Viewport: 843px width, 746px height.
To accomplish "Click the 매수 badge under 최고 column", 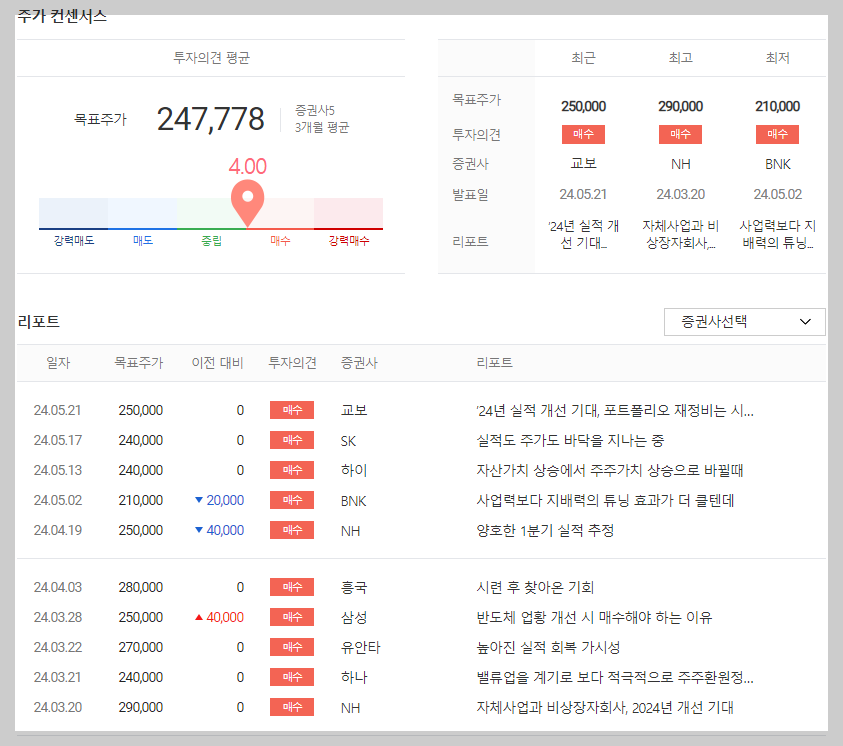I will (x=681, y=134).
